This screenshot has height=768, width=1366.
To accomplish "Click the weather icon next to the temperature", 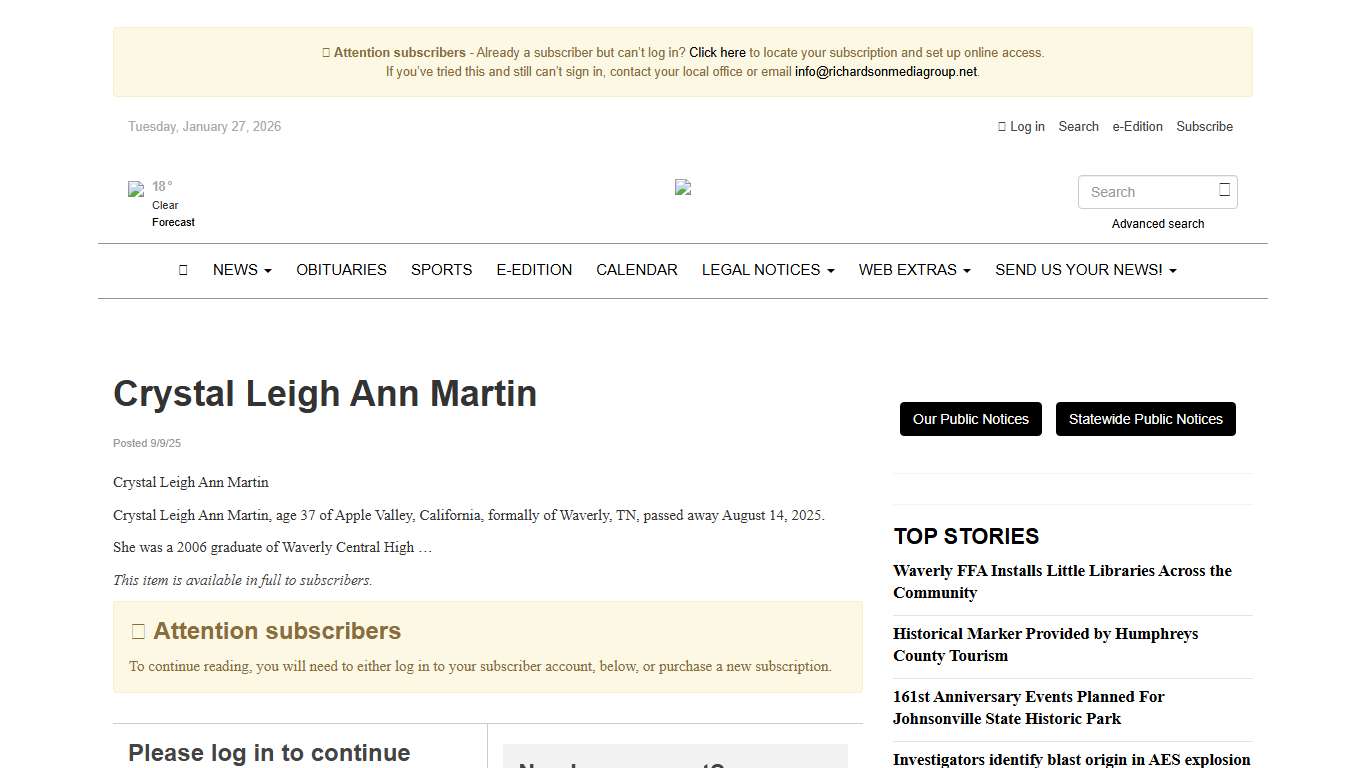I will tap(136, 189).
